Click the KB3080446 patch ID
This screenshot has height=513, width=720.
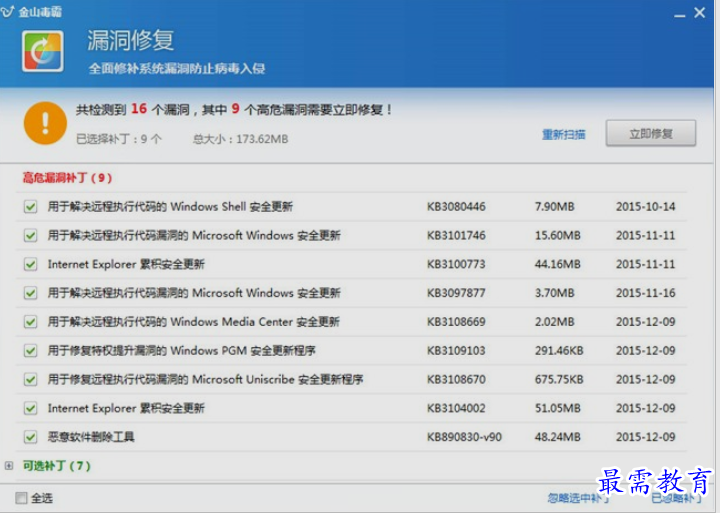(456, 207)
